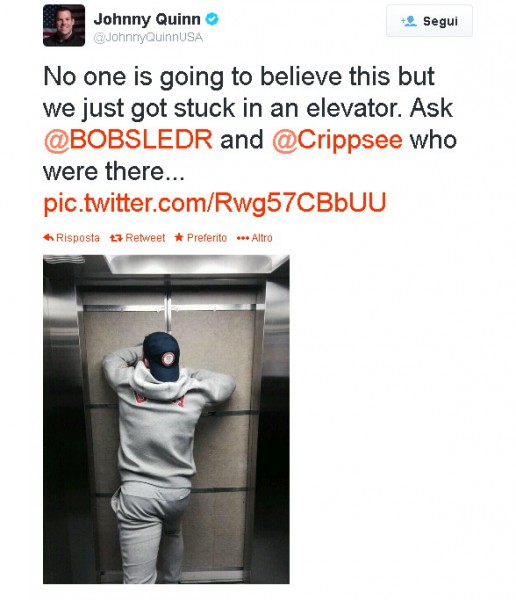Screen dimensions: 516x600
Task: Click the word Segui in follow button
Action: pyautogui.click(x=440, y=21)
